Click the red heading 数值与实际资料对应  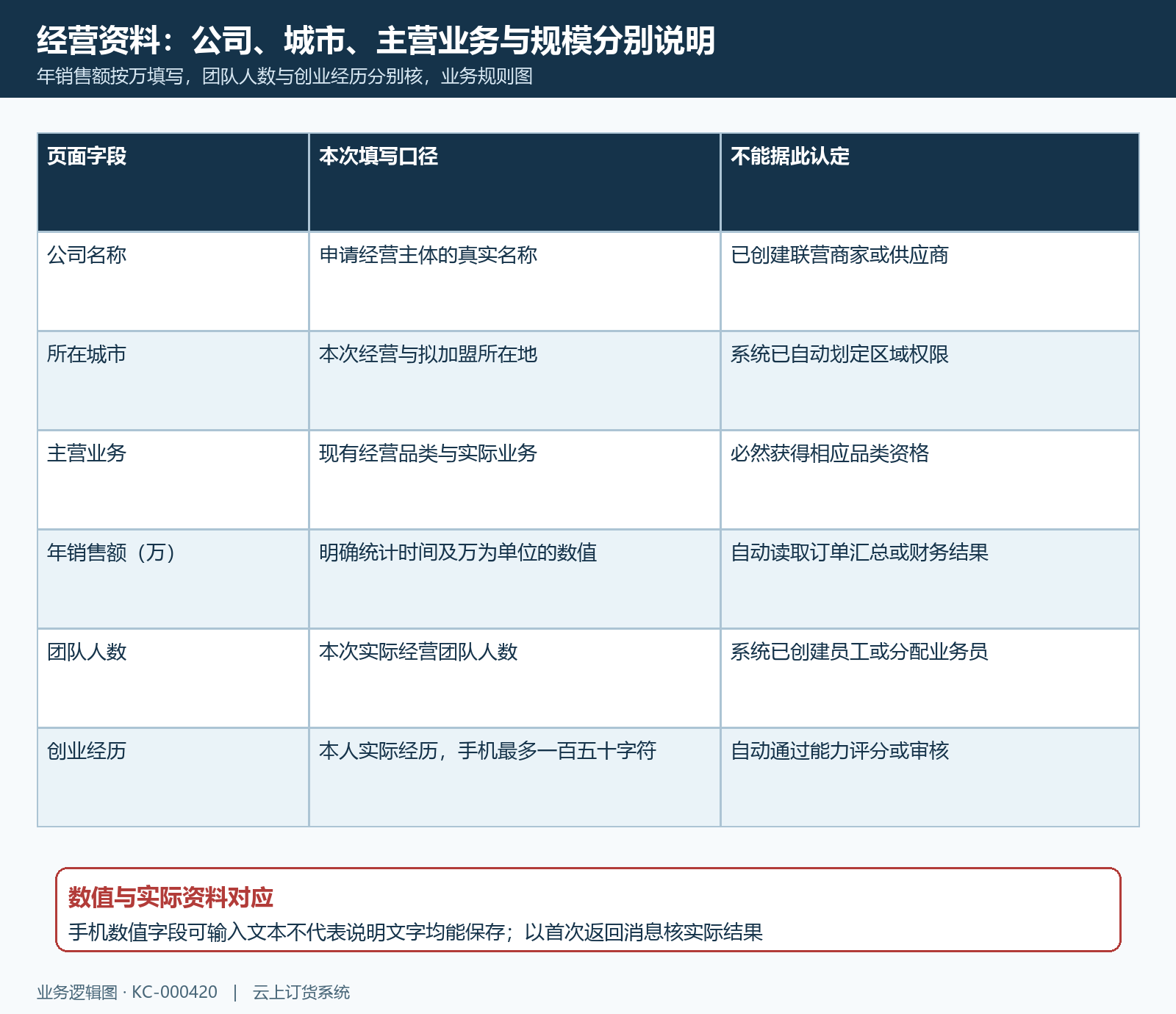click(x=171, y=897)
